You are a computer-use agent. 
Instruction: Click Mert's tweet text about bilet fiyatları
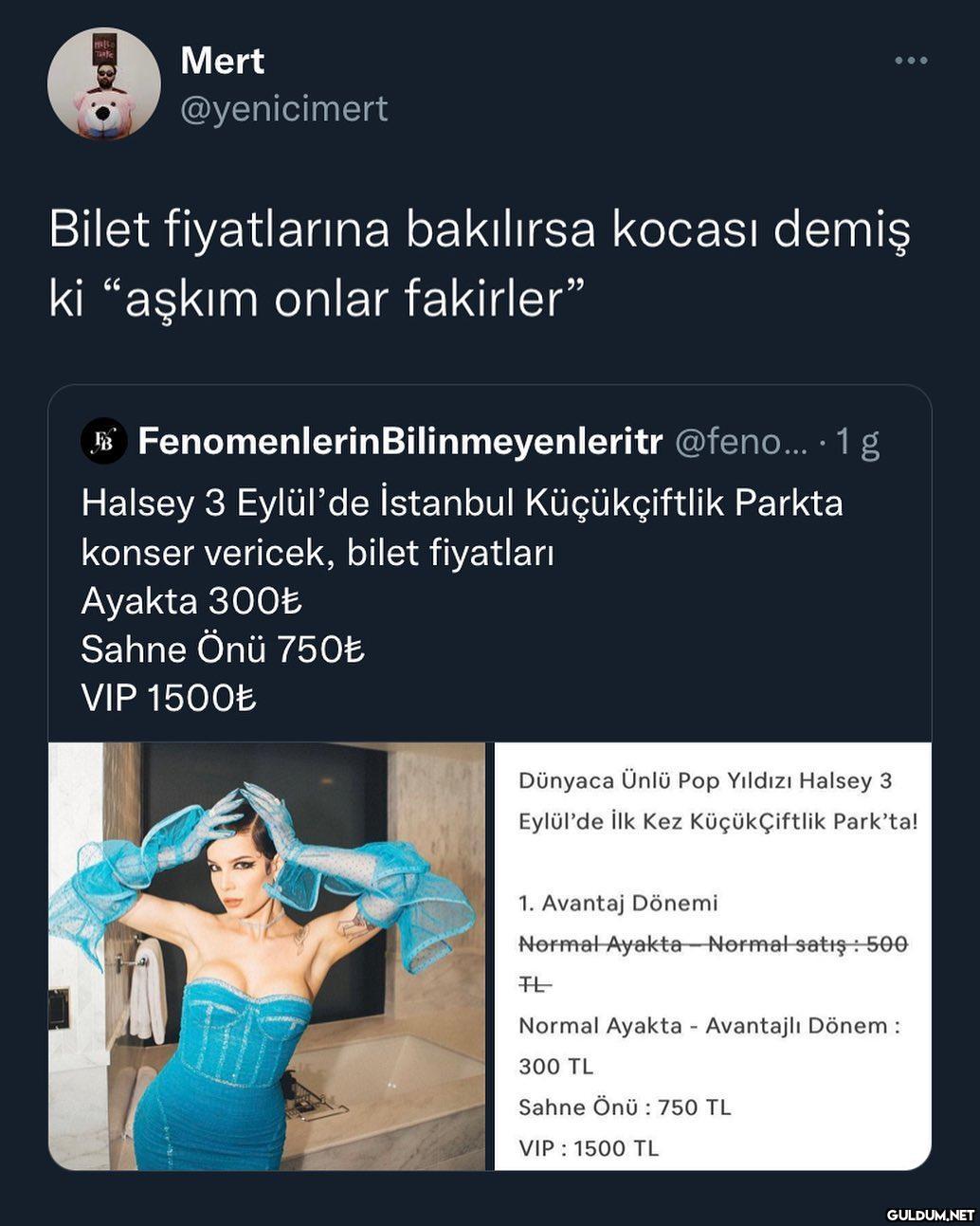(479, 264)
